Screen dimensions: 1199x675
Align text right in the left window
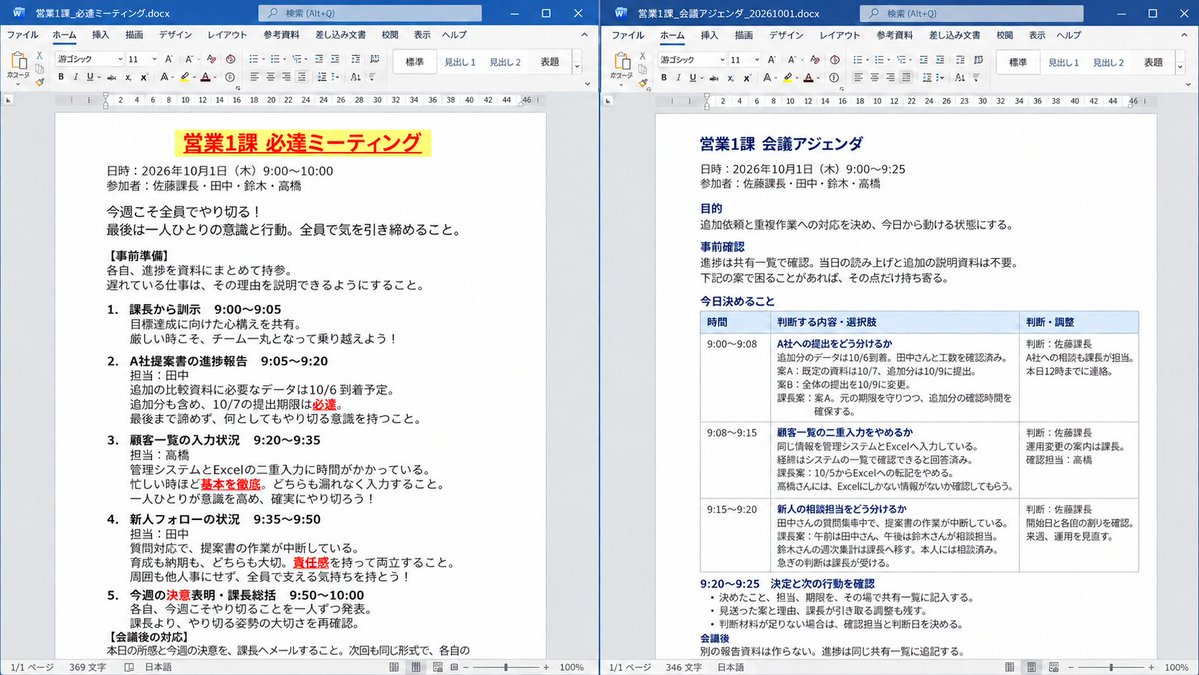point(286,77)
